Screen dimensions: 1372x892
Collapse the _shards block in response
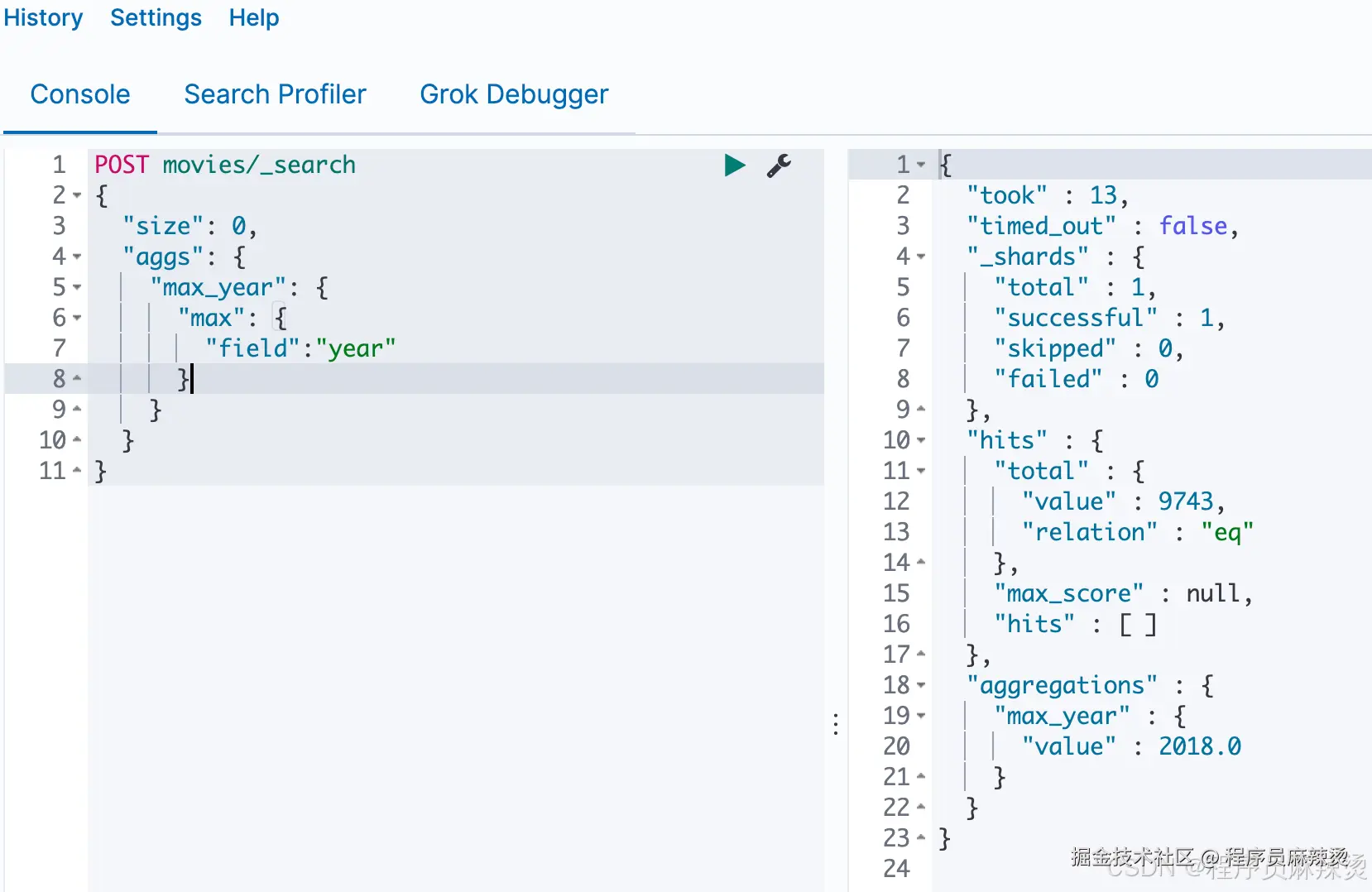pos(921,257)
